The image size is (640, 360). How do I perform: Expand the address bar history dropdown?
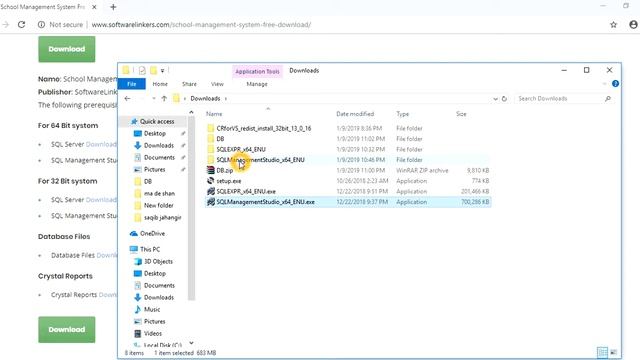point(495,99)
